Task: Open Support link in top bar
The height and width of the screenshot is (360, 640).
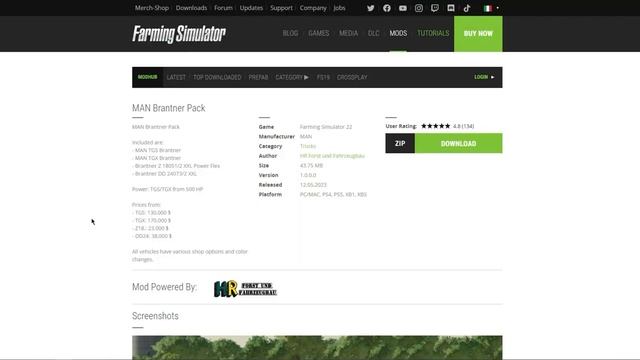Action: (x=281, y=8)
